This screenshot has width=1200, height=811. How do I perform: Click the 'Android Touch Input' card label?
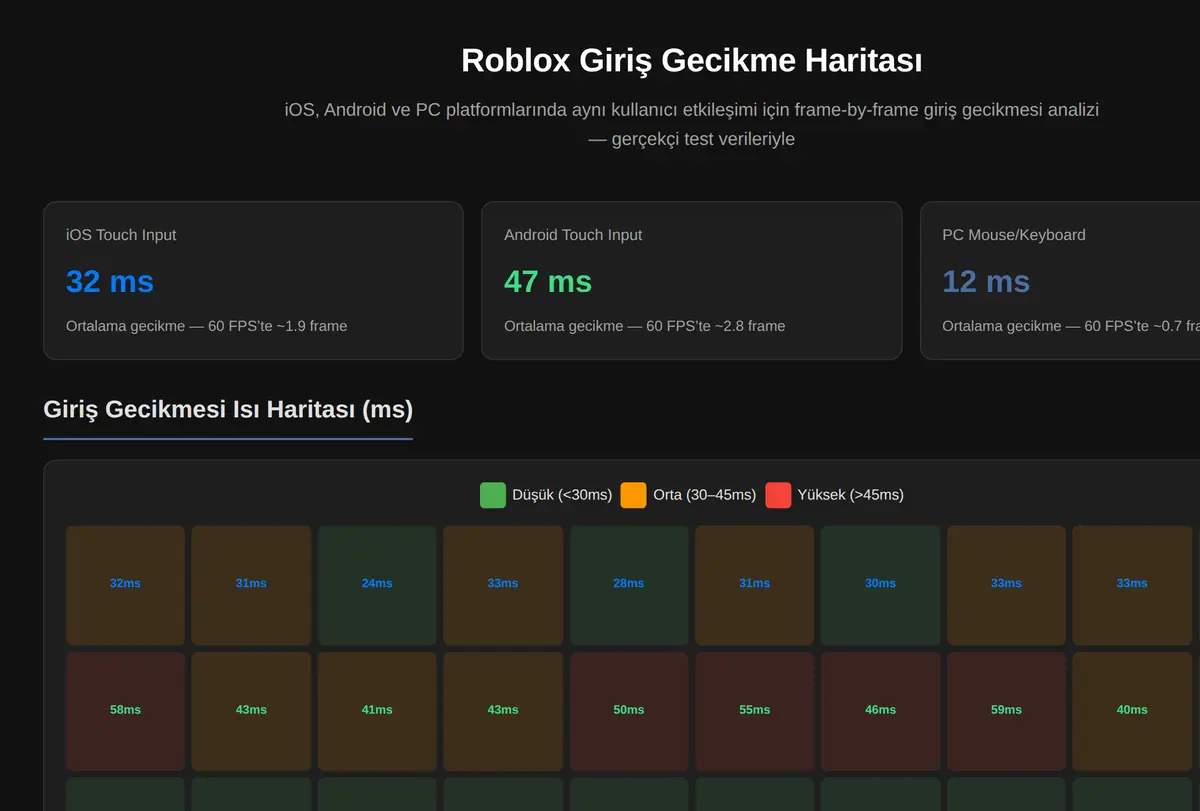pyautogui.click(x=573, y=235)
